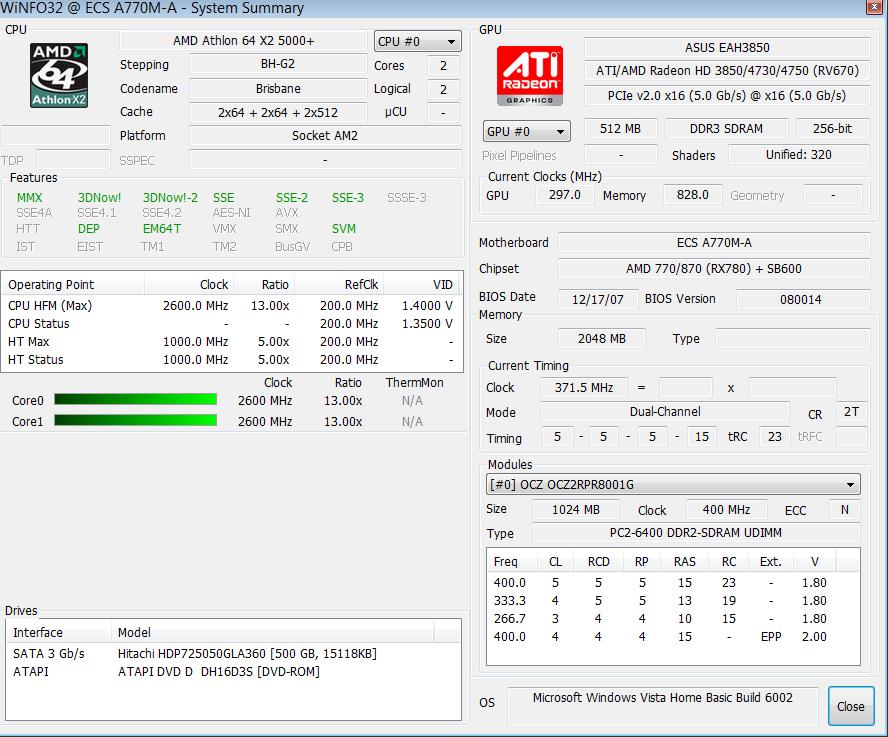
Task: Click the Motherboard ECS A770M-A field
Action: coord(714,242)
